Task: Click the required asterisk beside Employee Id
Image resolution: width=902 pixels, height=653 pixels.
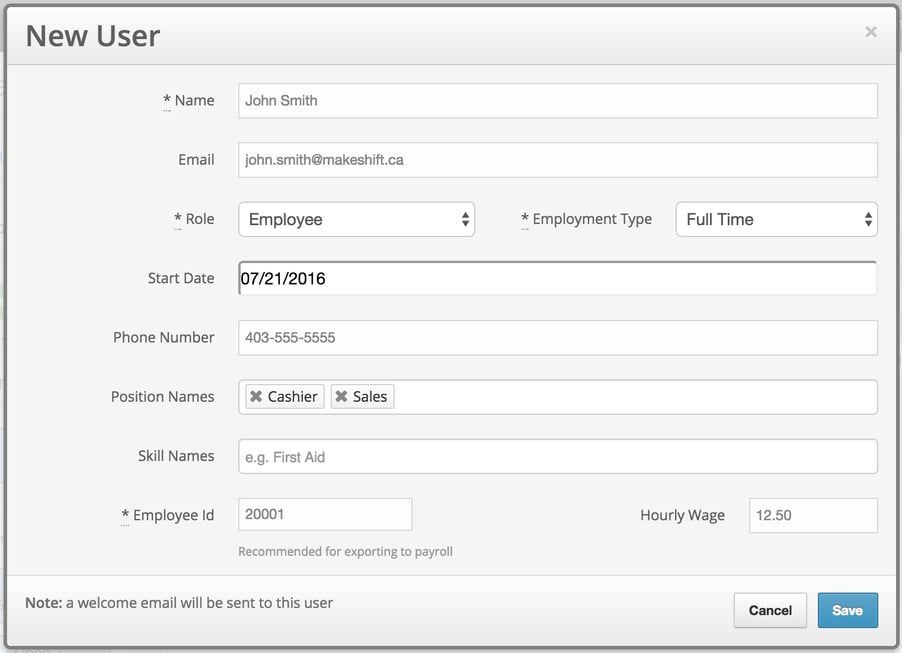Action: pyautogui.click(x=125, y=515)
